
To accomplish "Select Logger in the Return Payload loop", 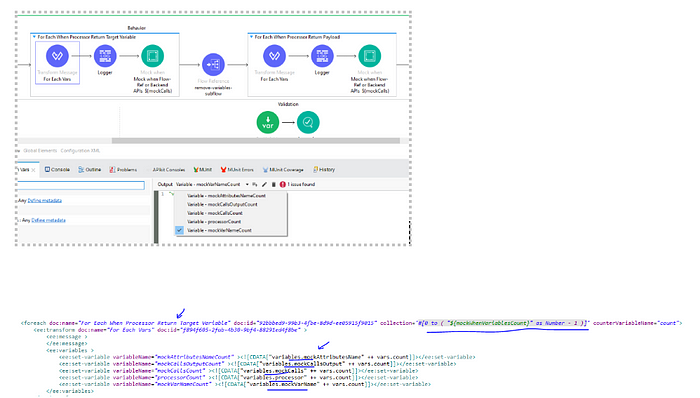I will coord(322,56).
